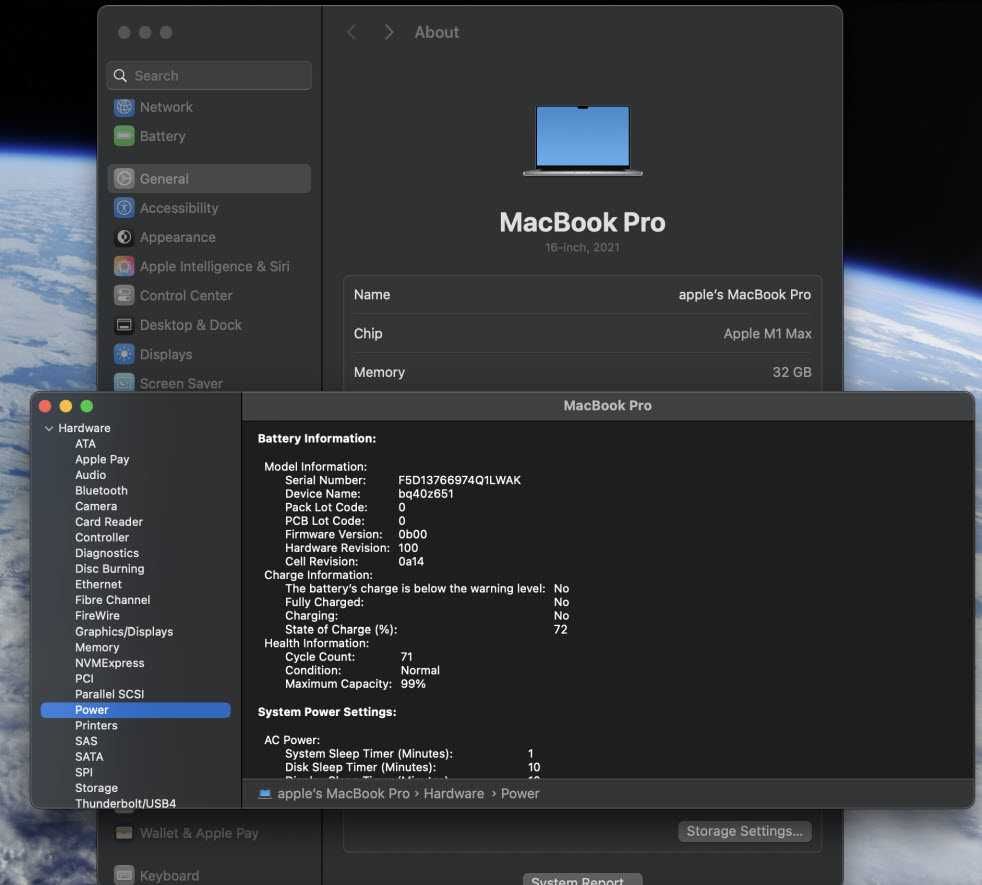
Task: Click laptop icon in System Report path bar
Action: [x=265, y=794]
